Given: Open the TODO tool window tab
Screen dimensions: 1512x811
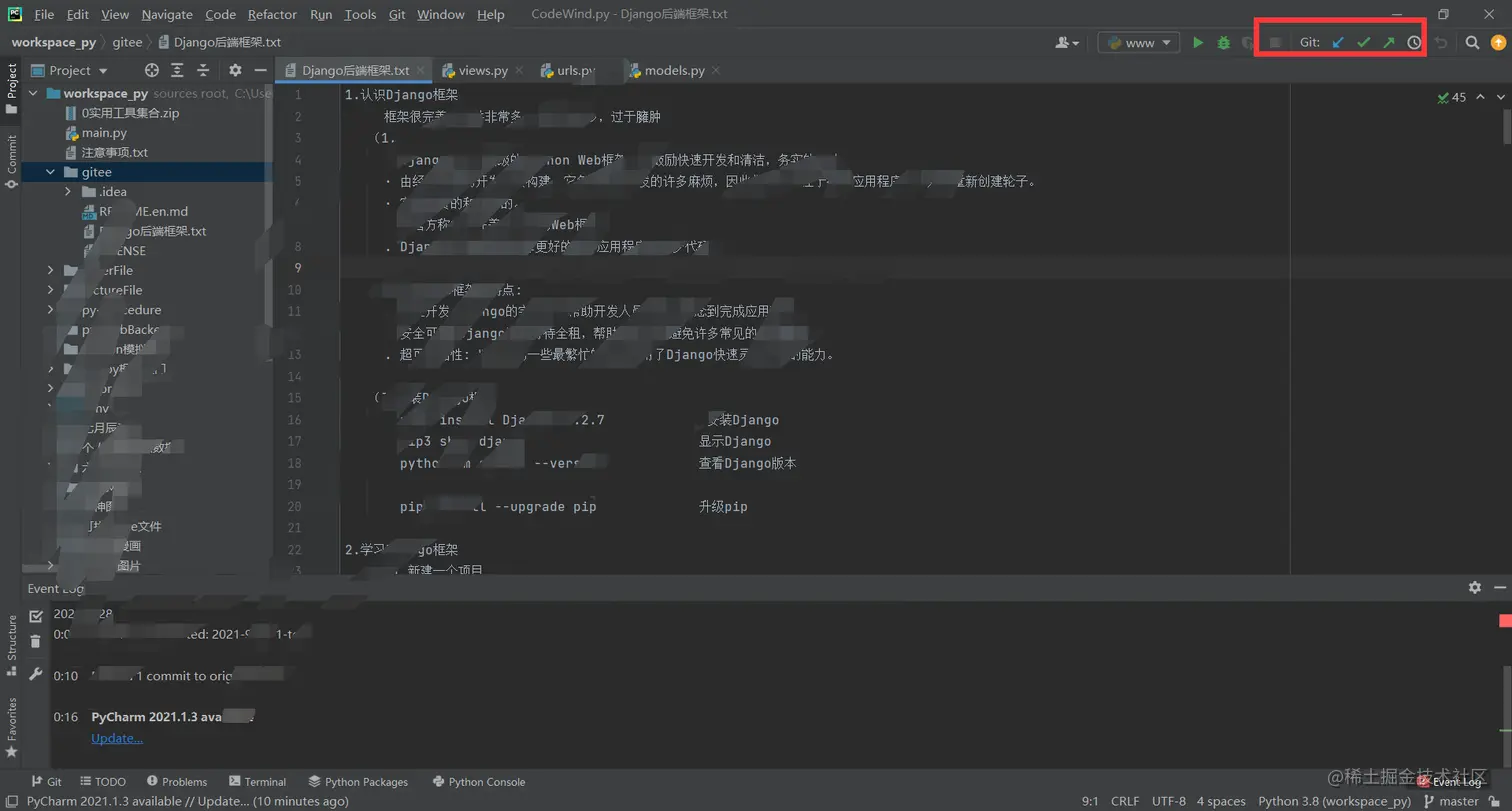Looking at the screenshot, I should 102,782.
